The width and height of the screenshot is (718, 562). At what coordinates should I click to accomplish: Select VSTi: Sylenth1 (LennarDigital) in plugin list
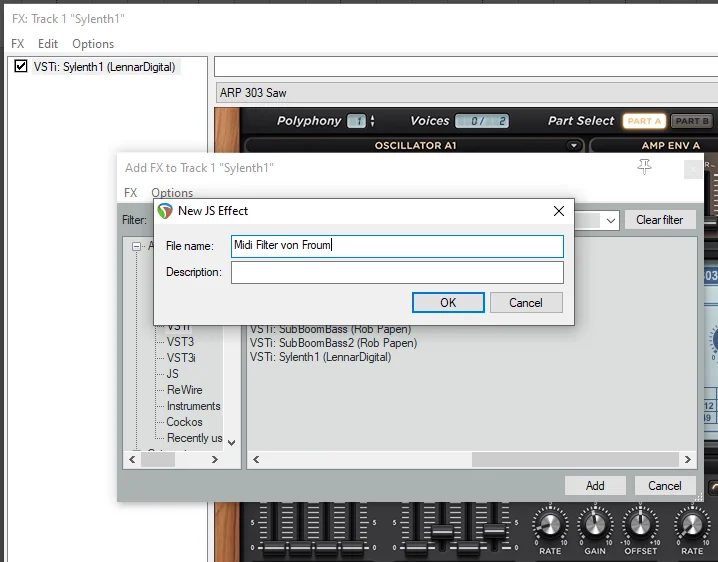coord(320,357)
